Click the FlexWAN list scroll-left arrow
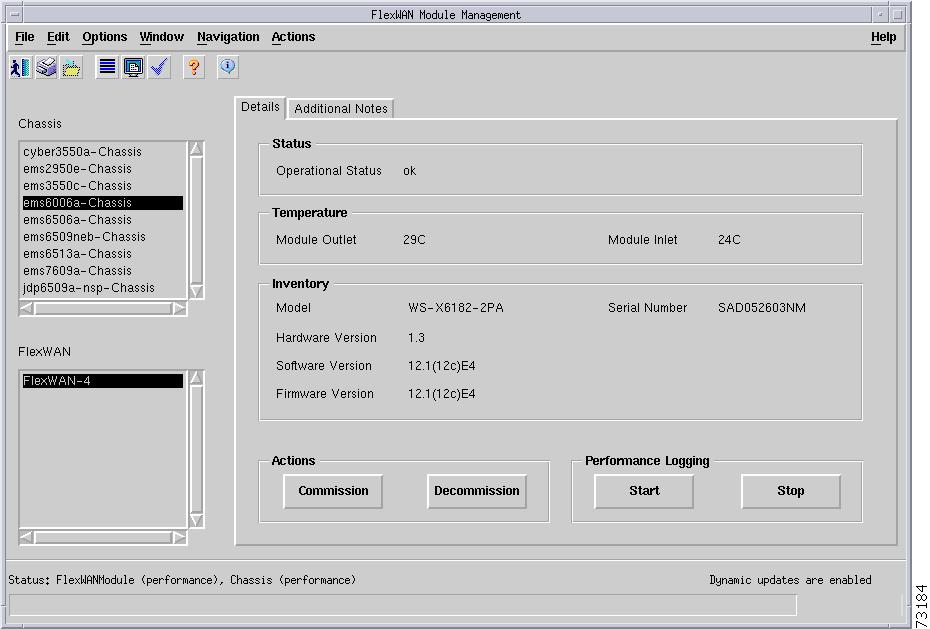 pos(27,537)
